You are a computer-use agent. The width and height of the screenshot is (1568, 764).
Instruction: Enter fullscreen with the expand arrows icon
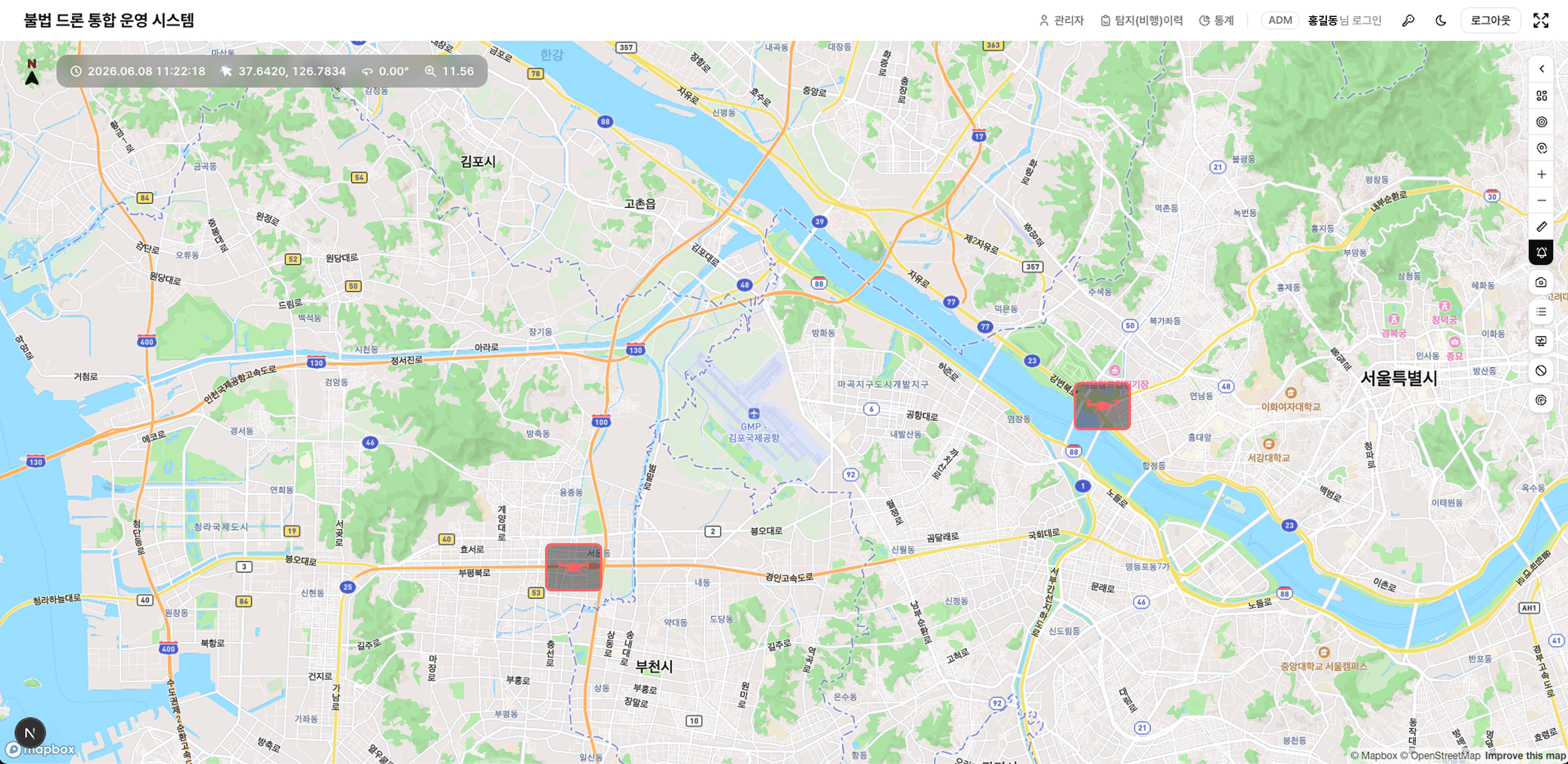[1541, 21]
